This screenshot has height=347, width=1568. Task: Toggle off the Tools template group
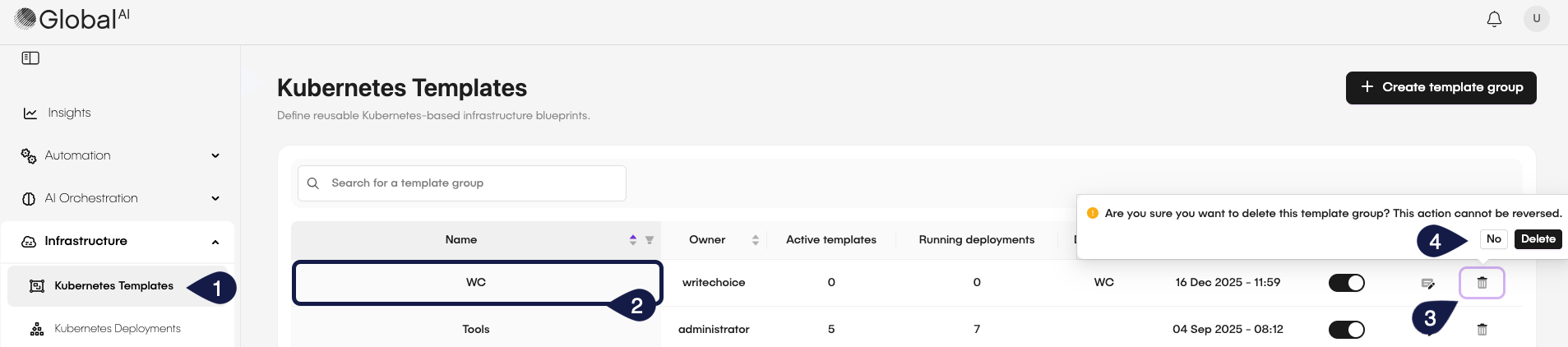point(1346,330)
